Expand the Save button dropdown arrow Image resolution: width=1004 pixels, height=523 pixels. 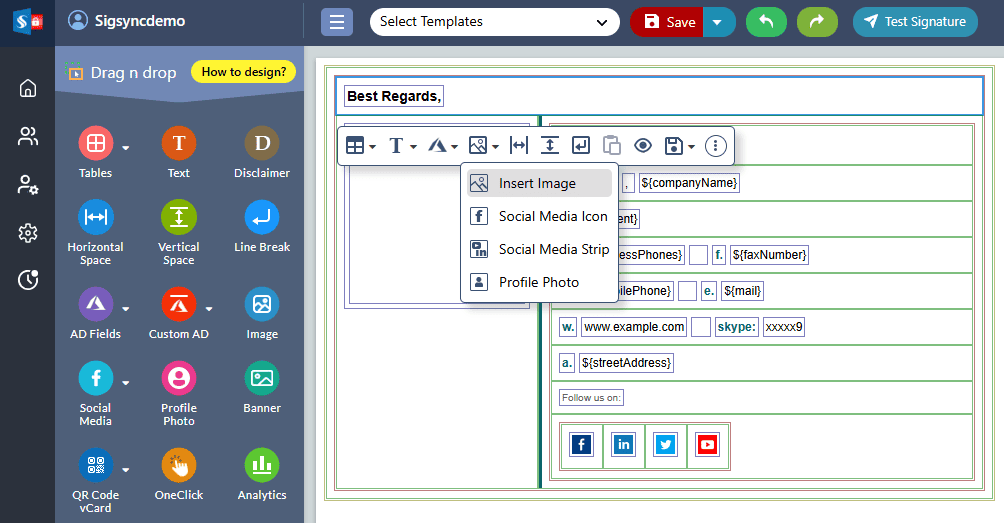(x=719, y=22)
